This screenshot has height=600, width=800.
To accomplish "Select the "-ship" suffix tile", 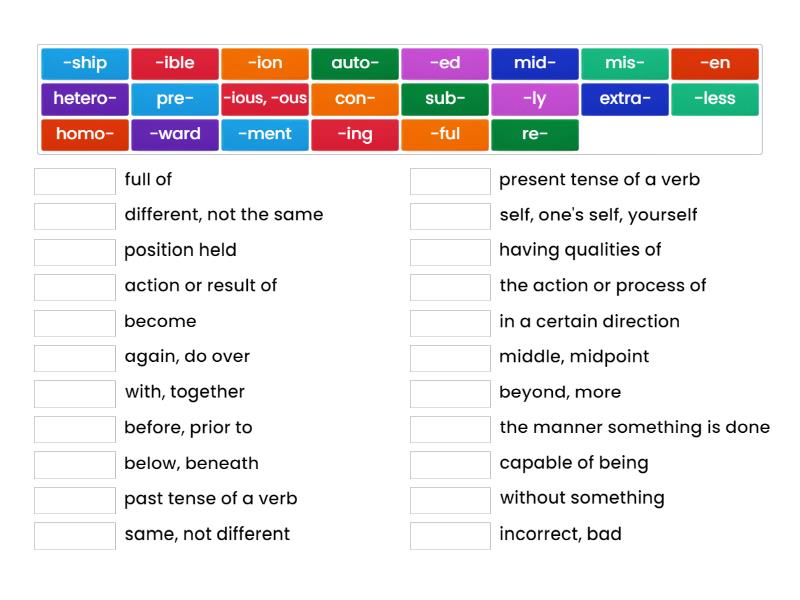I will coord(84,62).
